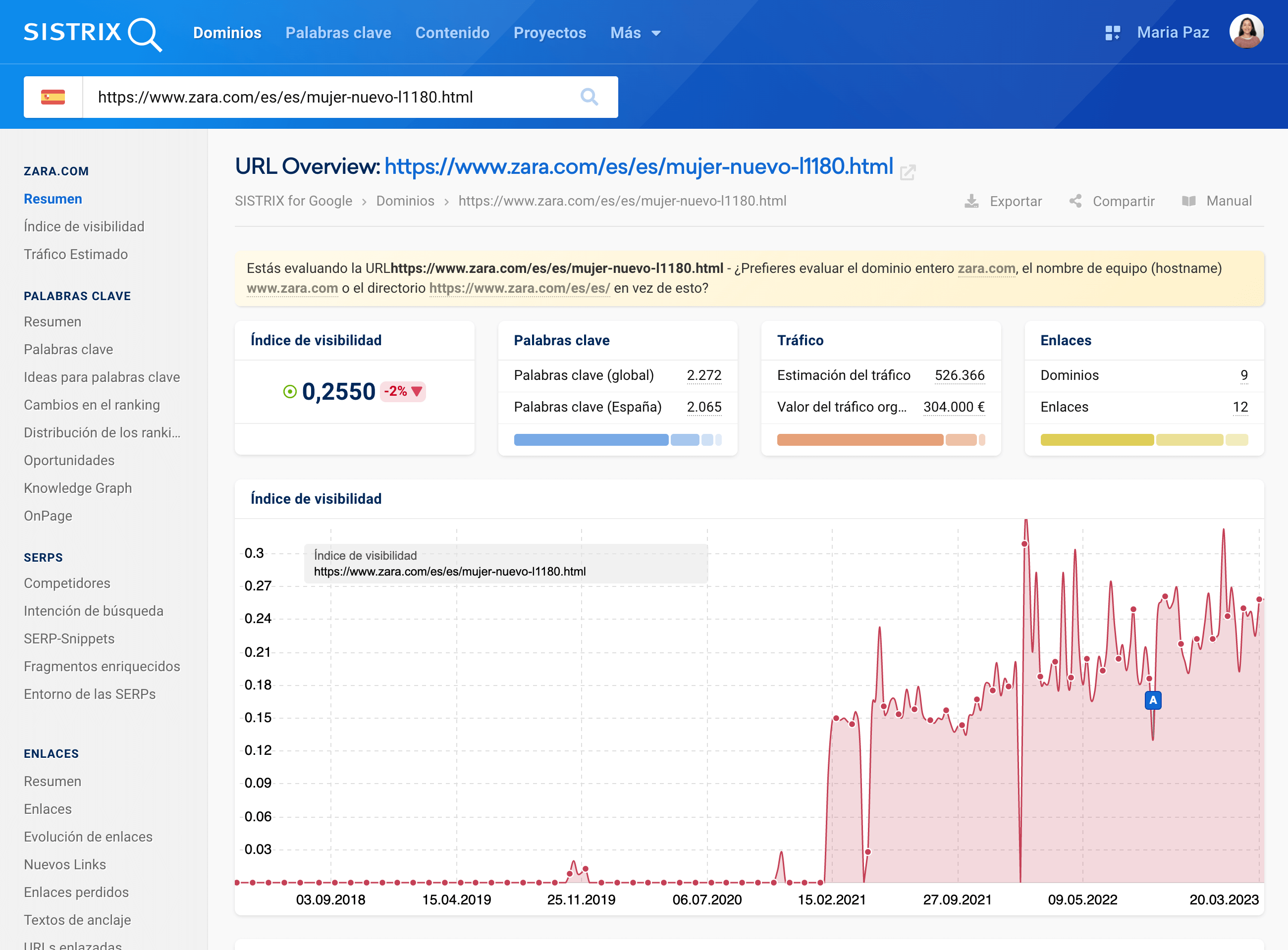Open Nuevos Links sidebar item
Image resolution: width=1288 pixels, height=950 pixels.
pos(65,864)
